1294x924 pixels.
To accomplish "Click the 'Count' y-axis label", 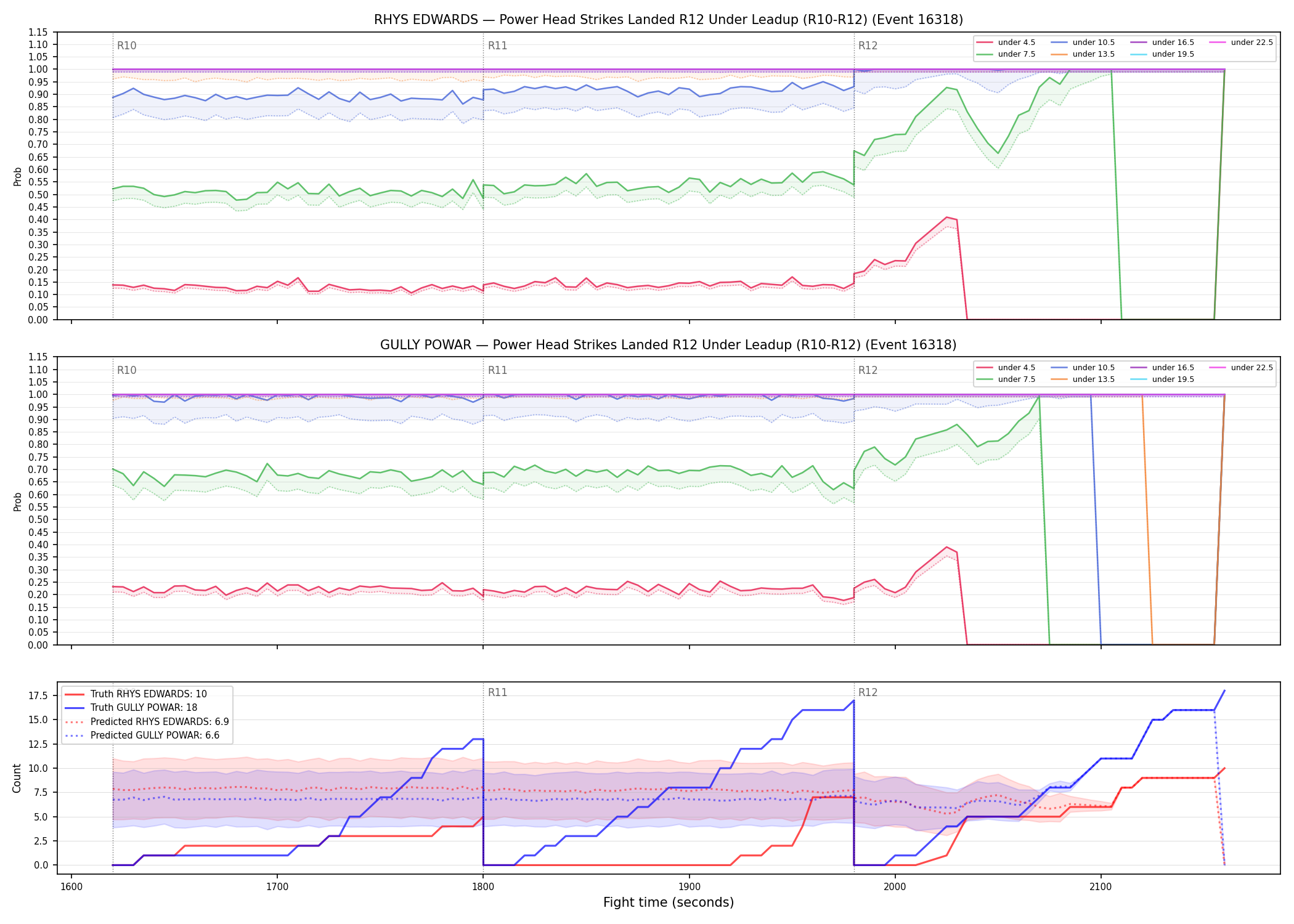I will [17, 778].
